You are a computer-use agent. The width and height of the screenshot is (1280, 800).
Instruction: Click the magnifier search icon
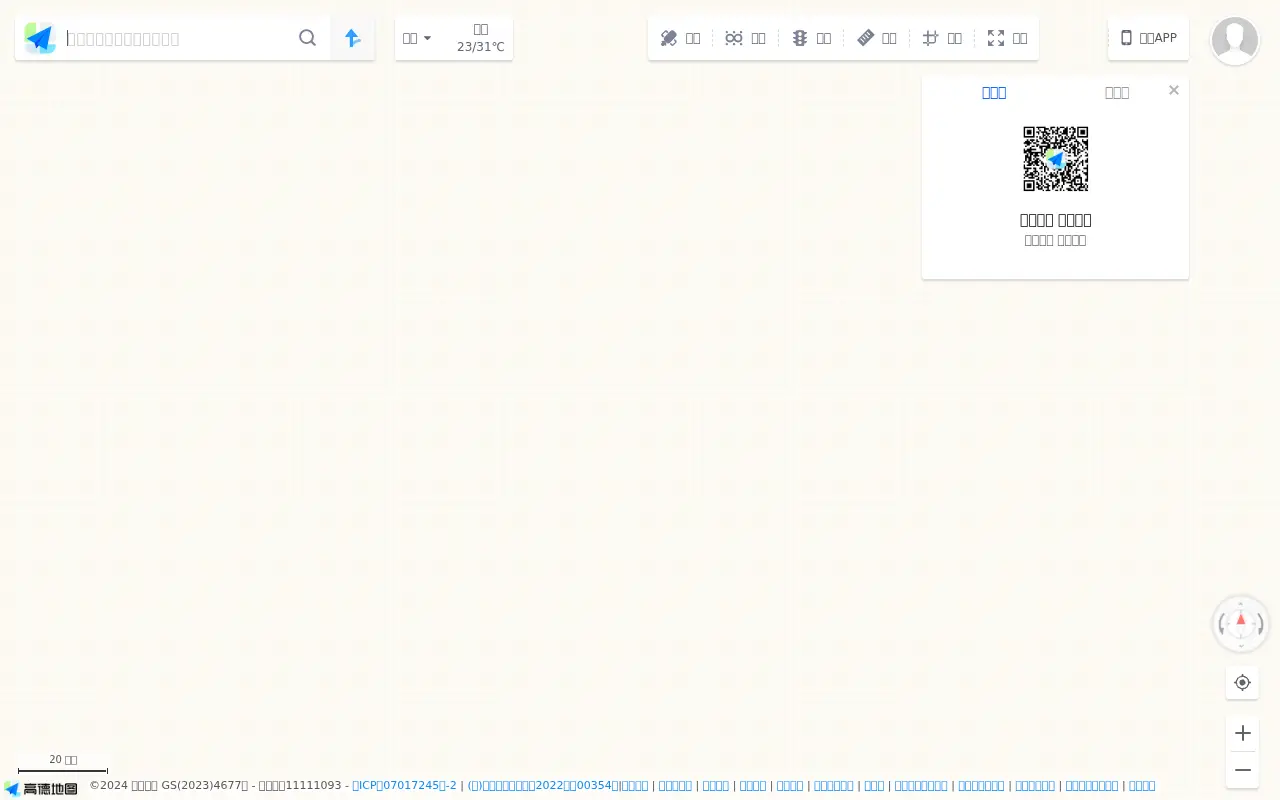click(x=307, y=38)
